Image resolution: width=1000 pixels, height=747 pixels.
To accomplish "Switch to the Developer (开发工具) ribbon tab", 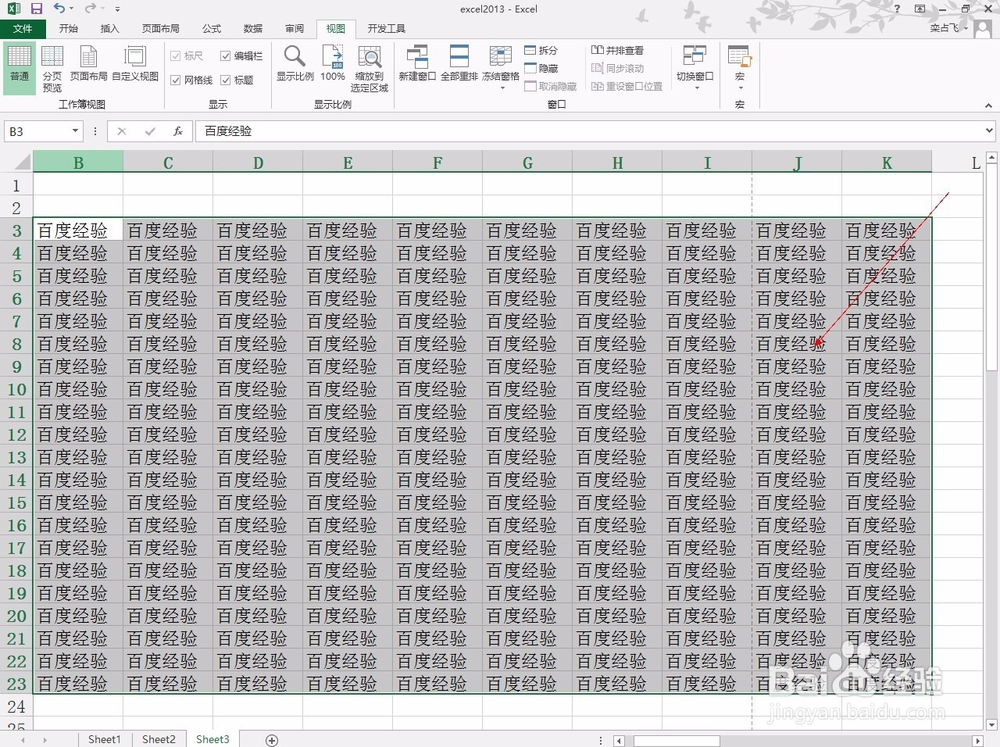I will [386, 28].
